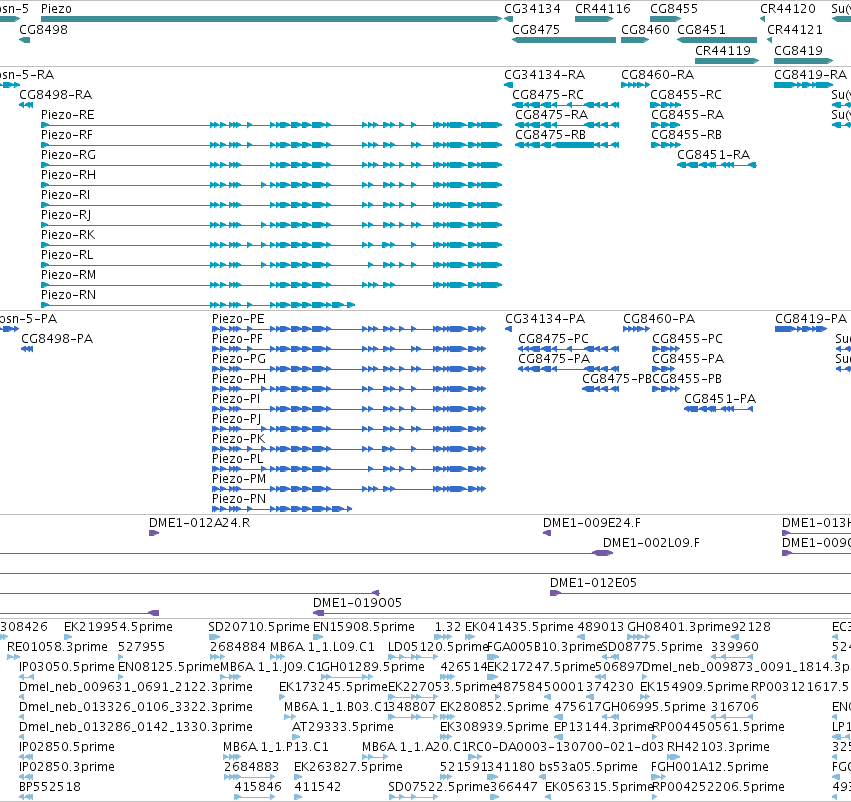Image resolution: width=851 pixels, height=802 pixels.
Task: Select the RH42103.3prime EST label
Action: pyautogui.click(x=718, y=747)
